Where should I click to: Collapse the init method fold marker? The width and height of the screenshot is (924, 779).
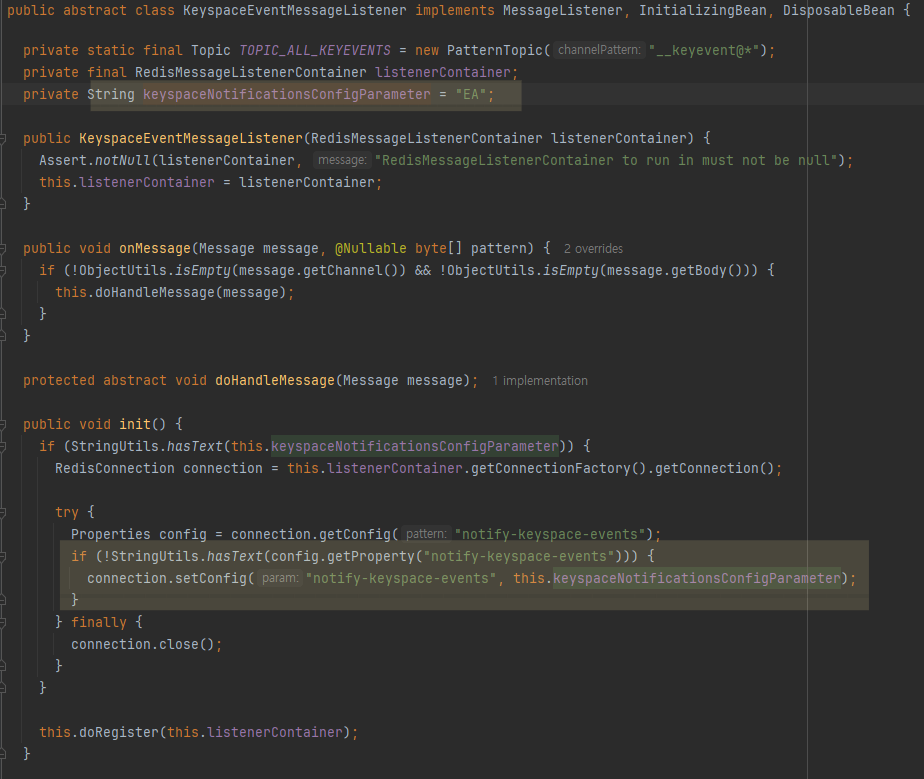tap(2, 424)
